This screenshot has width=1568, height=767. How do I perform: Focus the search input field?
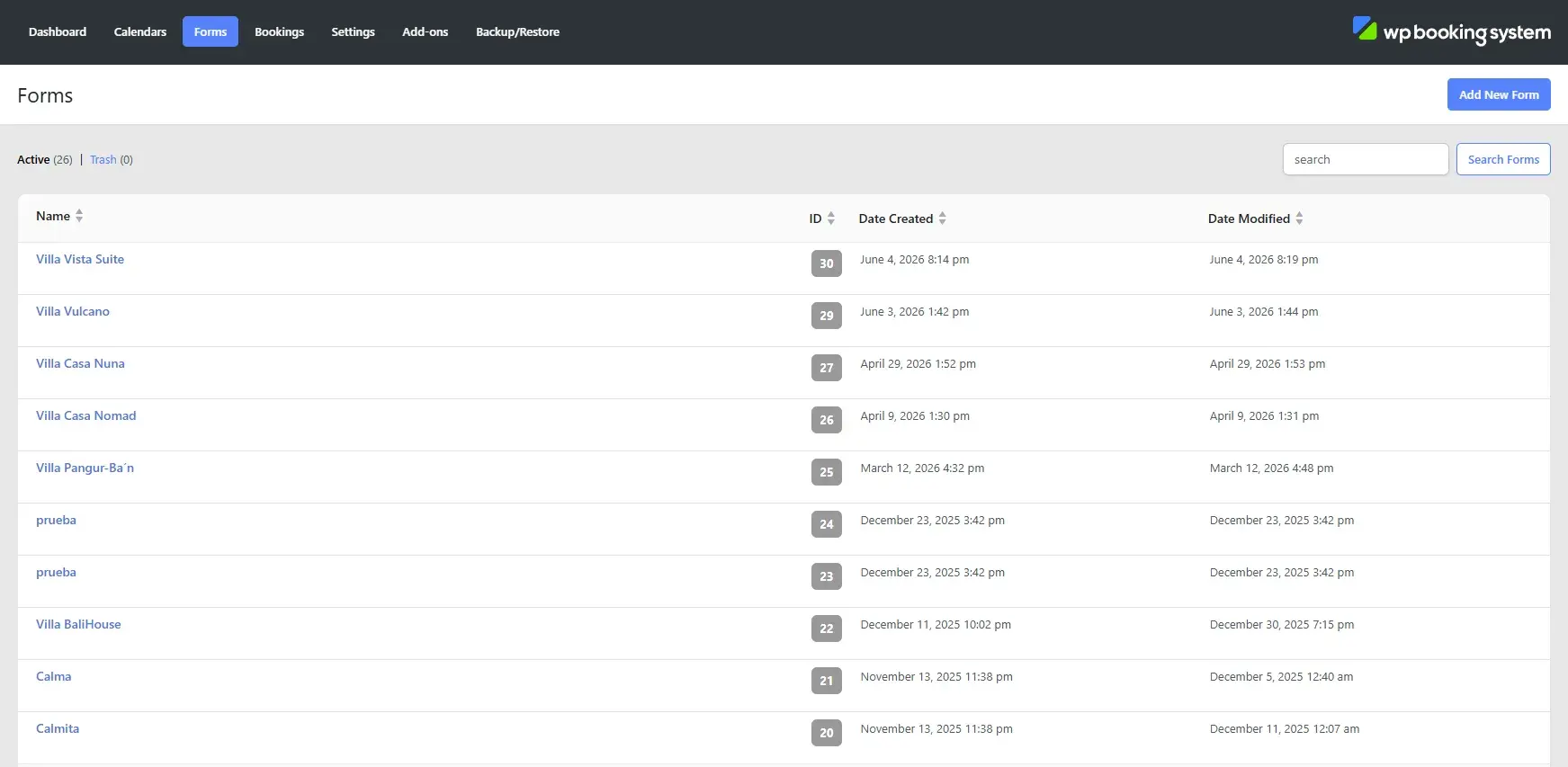pyautogui.click(x=1366, y=159)
